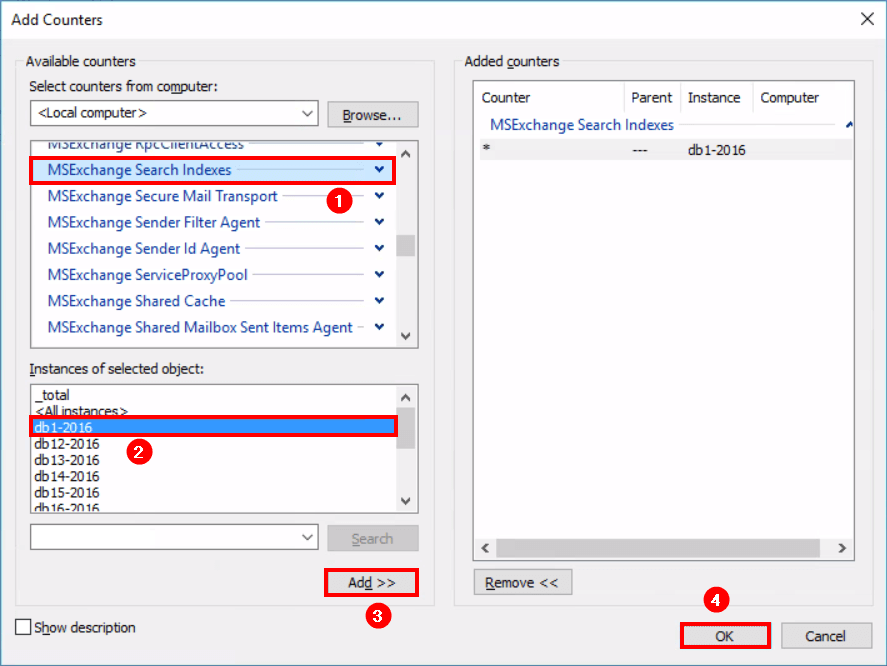Select the db1-2016 instance
887x666 pixels.
pyautogui.click(x=213, y=427)
